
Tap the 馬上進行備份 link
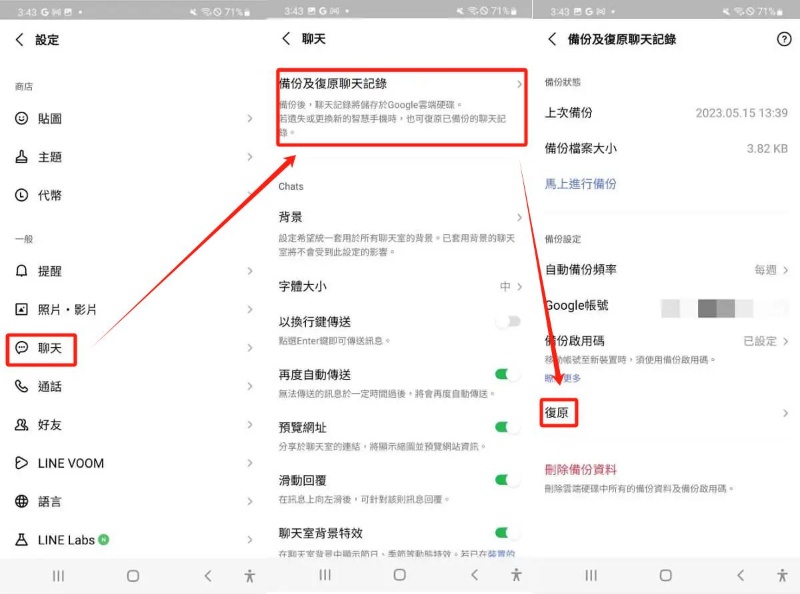(x=580, y=184)
